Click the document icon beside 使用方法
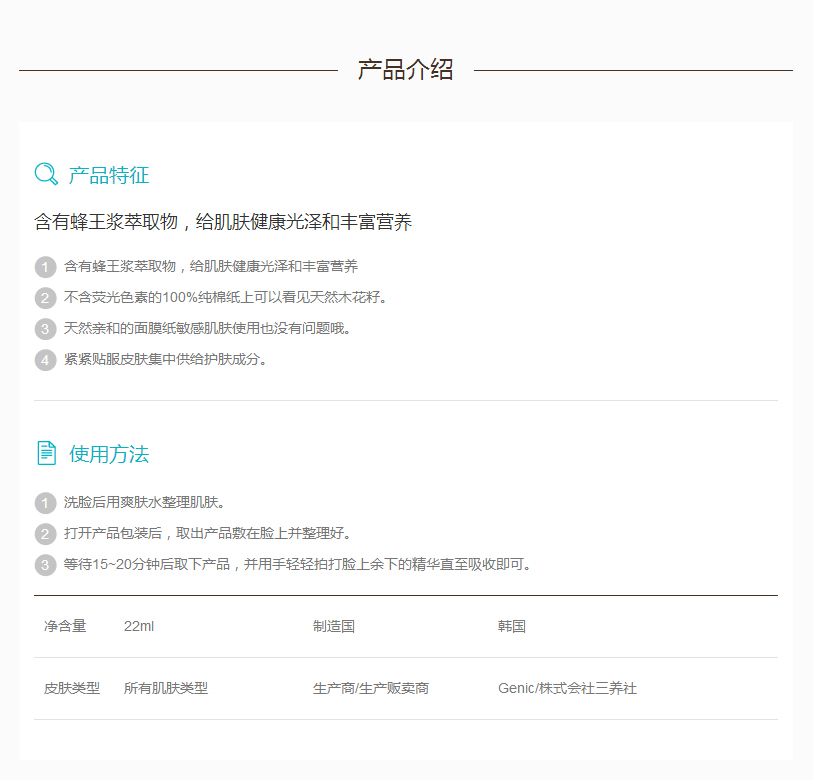 coord(46,453)
